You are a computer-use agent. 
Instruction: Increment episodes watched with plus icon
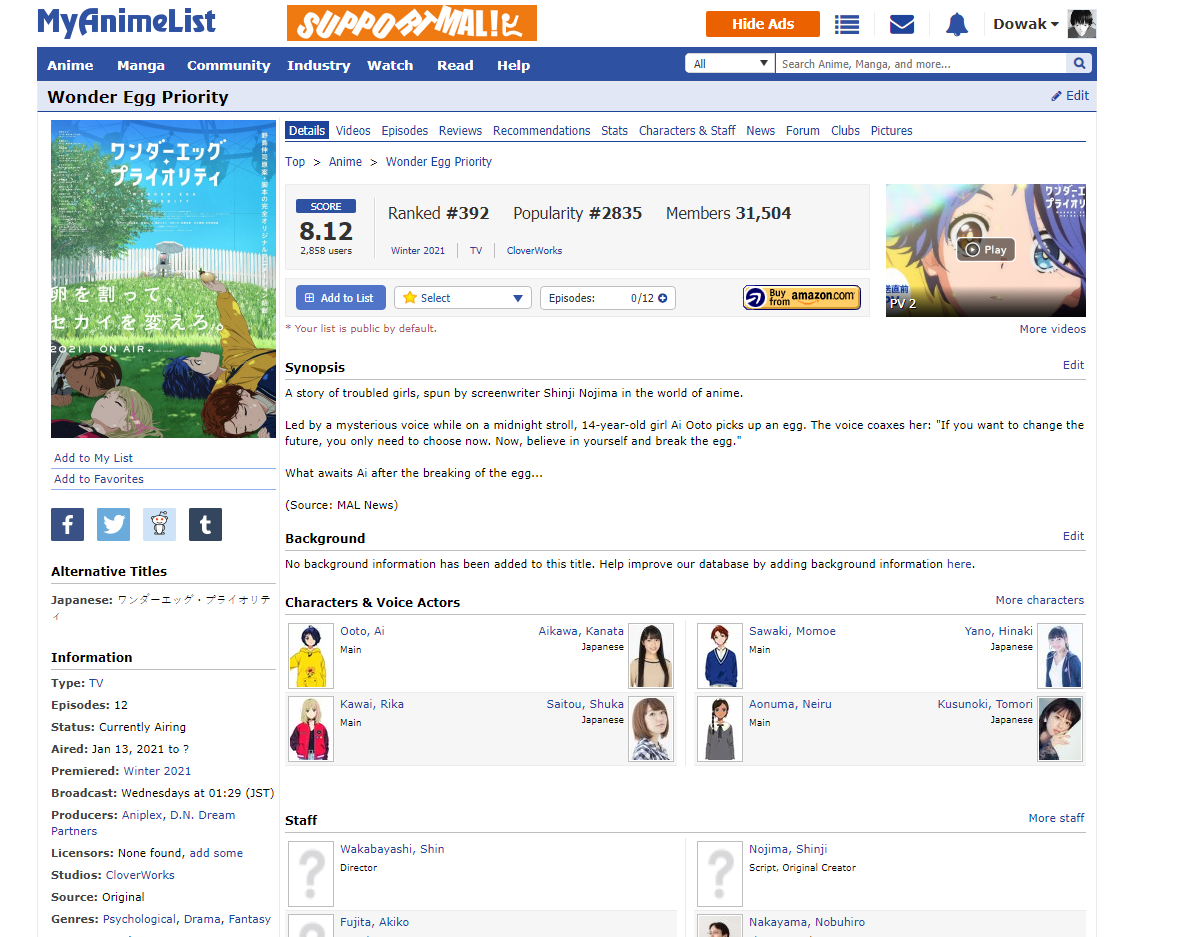[662, 298]
